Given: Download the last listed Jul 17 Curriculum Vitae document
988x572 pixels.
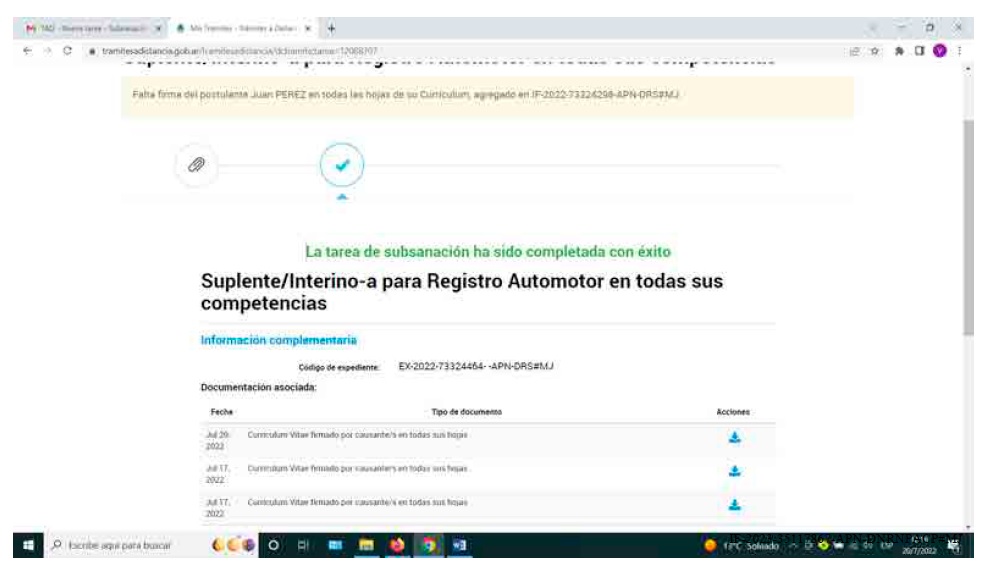Looking at the screenshot, I should click(x=735, y=505).
